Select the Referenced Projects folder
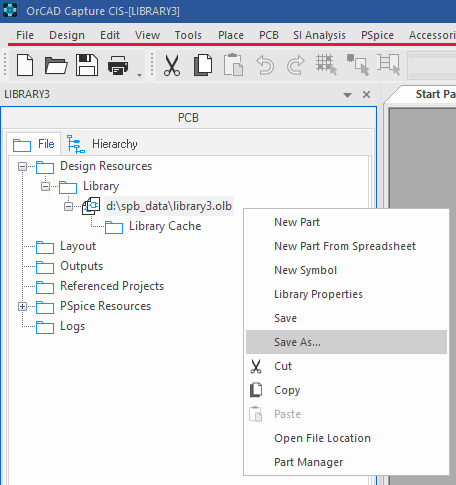 tap(112, 286)
